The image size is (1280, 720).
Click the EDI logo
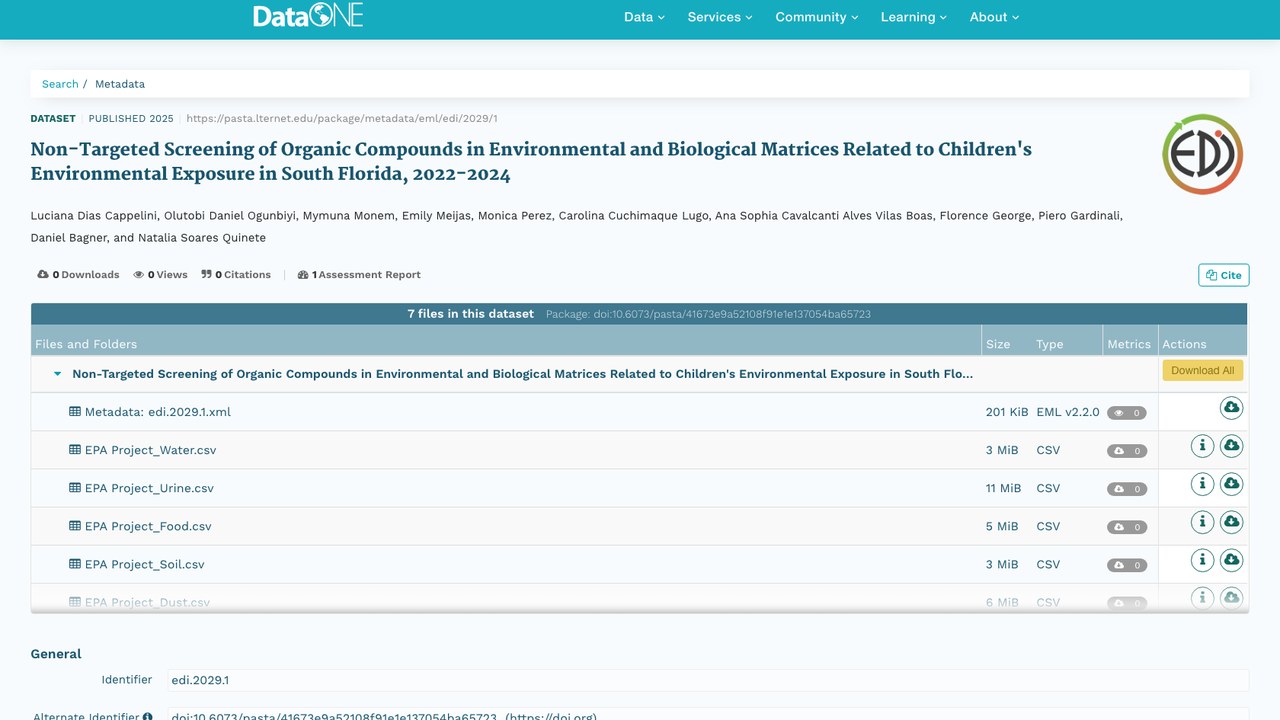(x=1202, y=154)
